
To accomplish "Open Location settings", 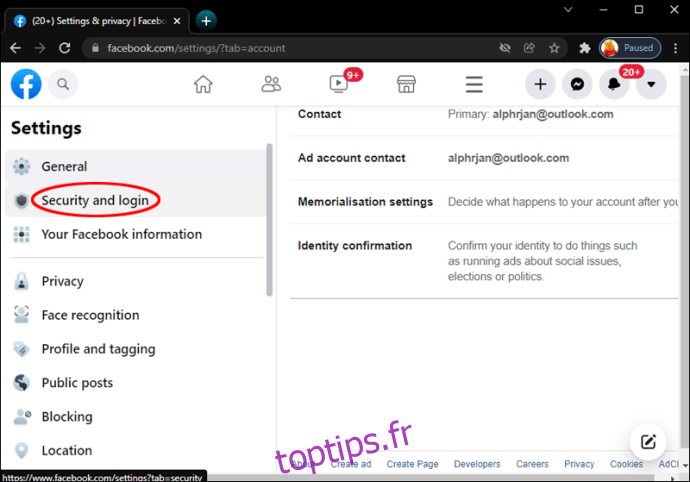I will coord(136,451).
